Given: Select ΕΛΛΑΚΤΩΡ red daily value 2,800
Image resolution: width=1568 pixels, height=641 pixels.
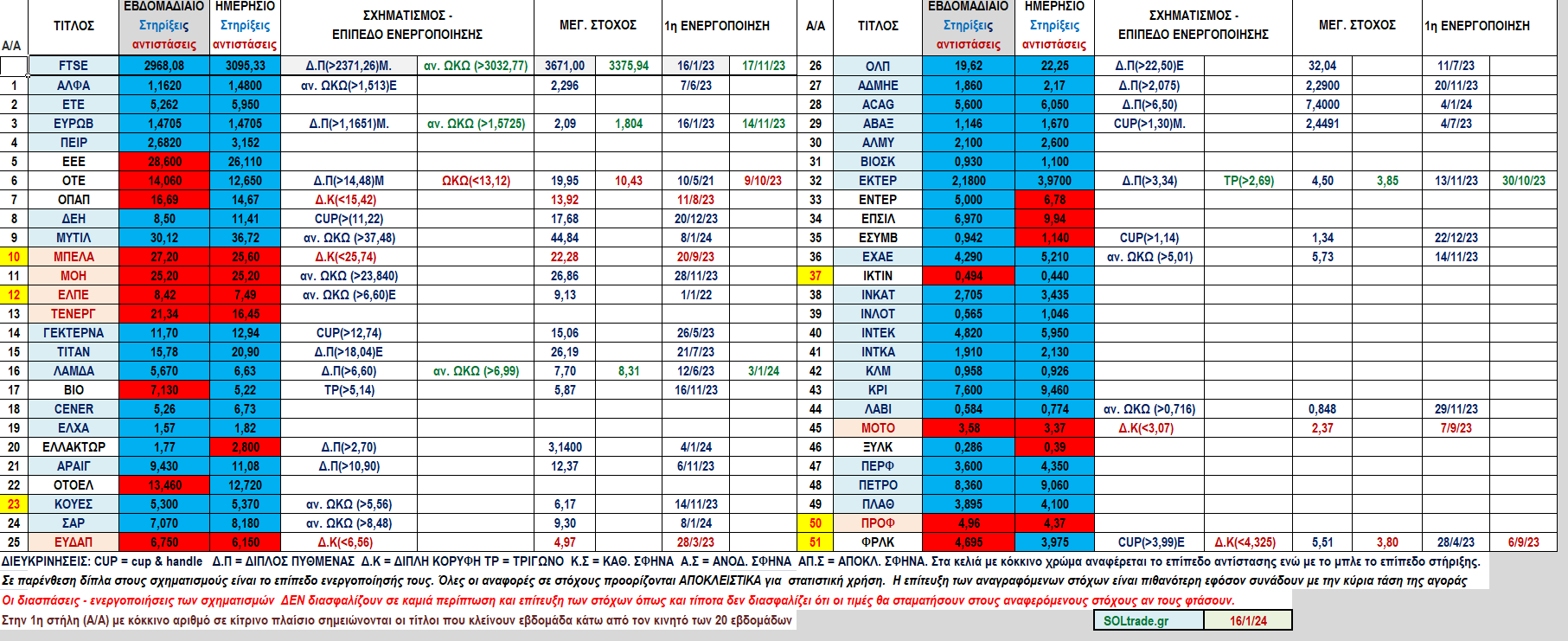Looking at the screenshot, I should 246,447.
